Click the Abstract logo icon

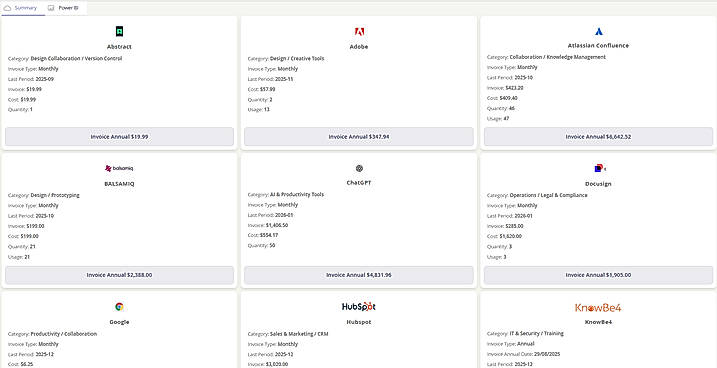click(119, 32)
